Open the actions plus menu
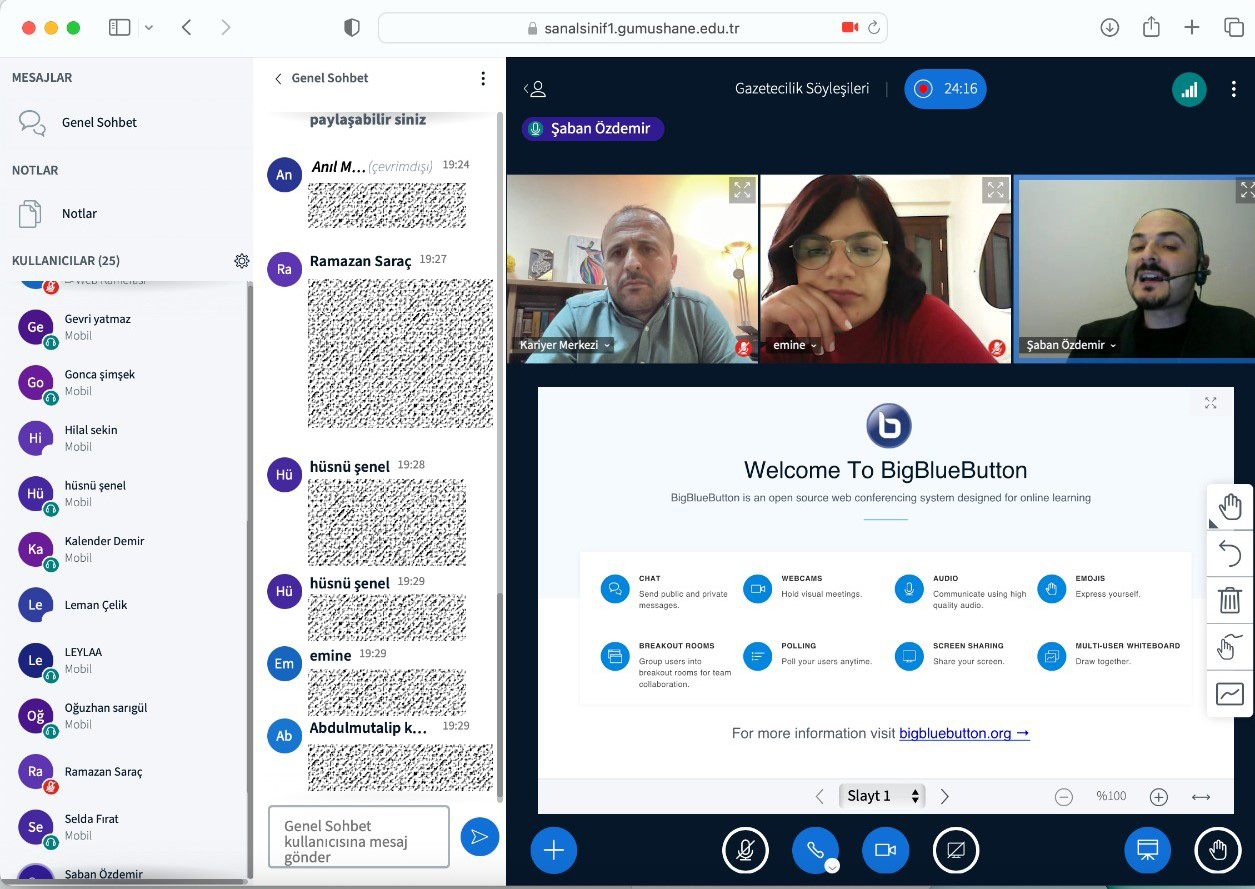Screen dimensions: 1255x889 click(x=554, y=850)
